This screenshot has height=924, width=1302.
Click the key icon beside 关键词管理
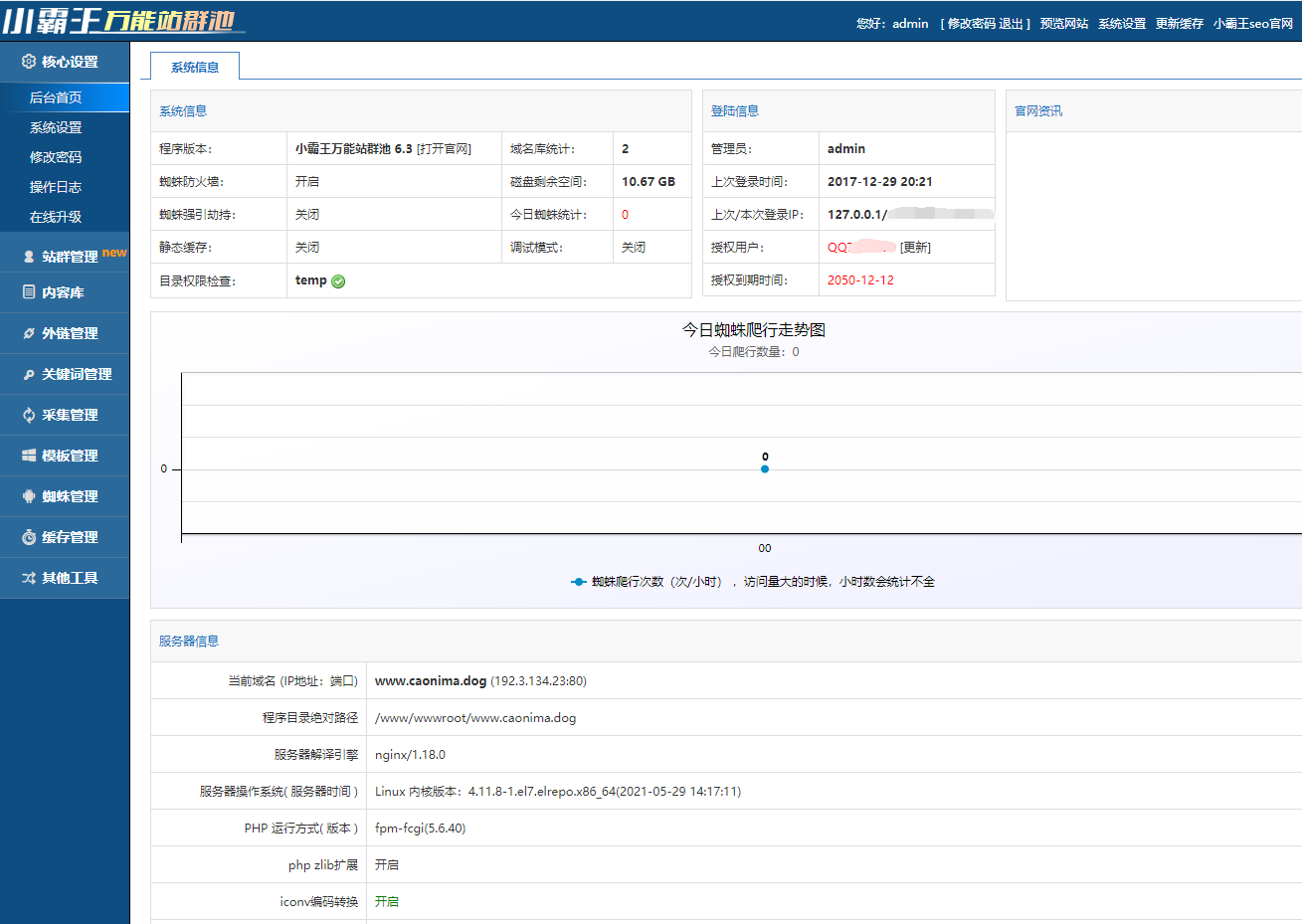[x=29, y=374]
